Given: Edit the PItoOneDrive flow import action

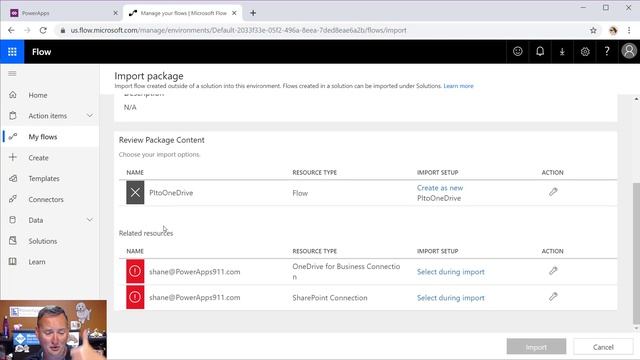Looking at the screenshot, I should point(553,192).
